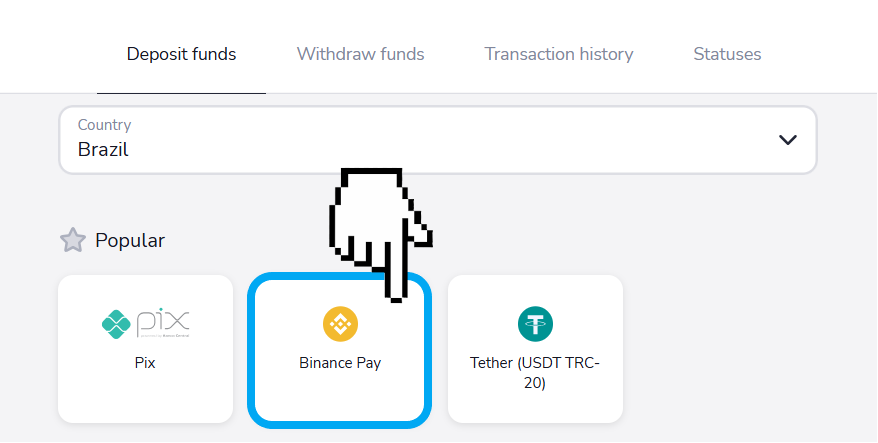
Task: Click the Pix logo icon
Action: [145, 324]
